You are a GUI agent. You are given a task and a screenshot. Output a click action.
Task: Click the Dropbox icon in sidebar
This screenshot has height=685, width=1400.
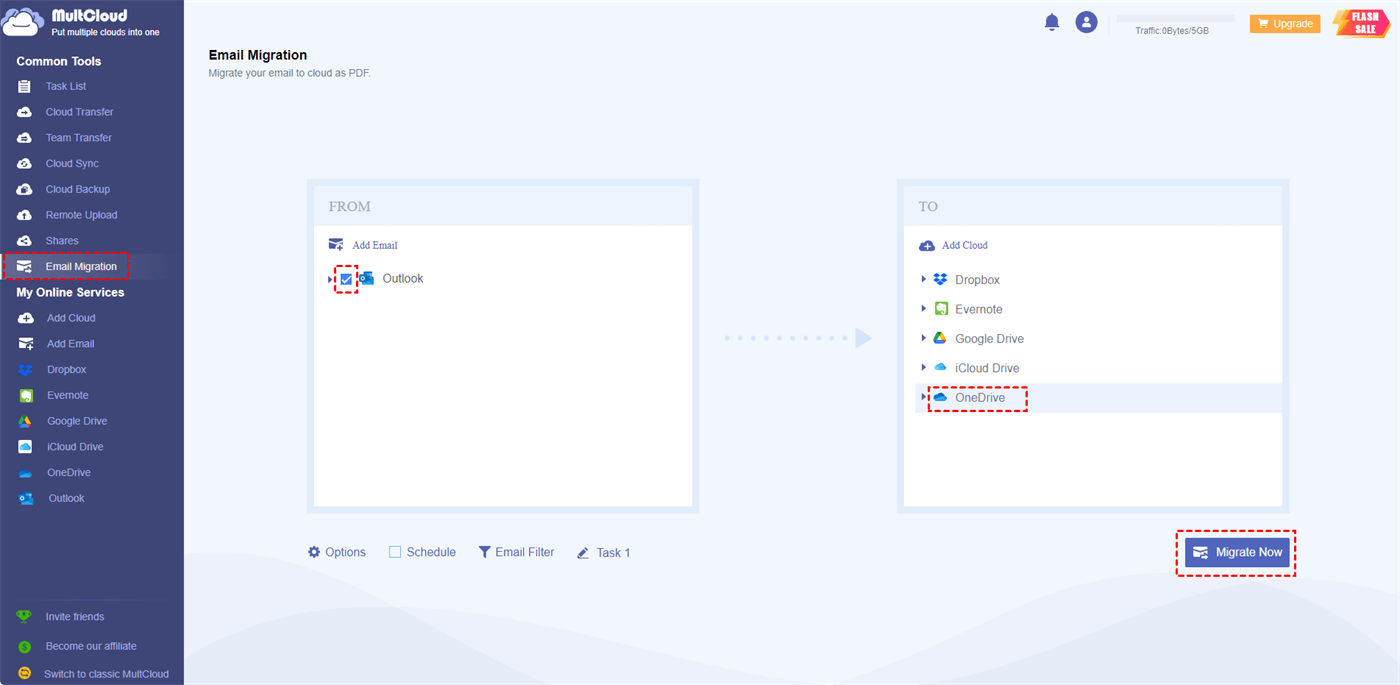26,370
